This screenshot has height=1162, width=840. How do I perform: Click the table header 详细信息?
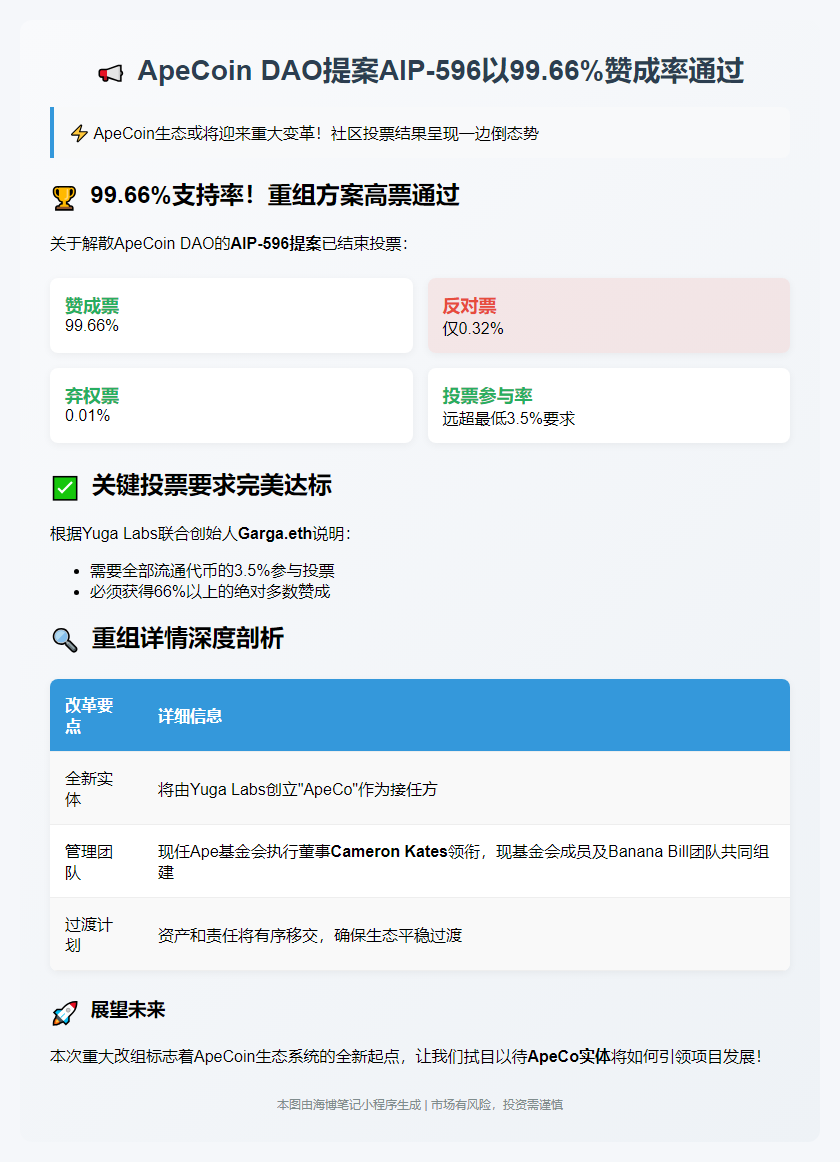coord(190,716)
